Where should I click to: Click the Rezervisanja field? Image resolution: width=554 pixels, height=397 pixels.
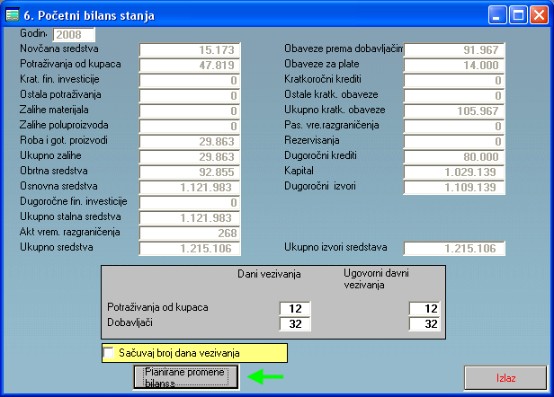click(454, 141)
